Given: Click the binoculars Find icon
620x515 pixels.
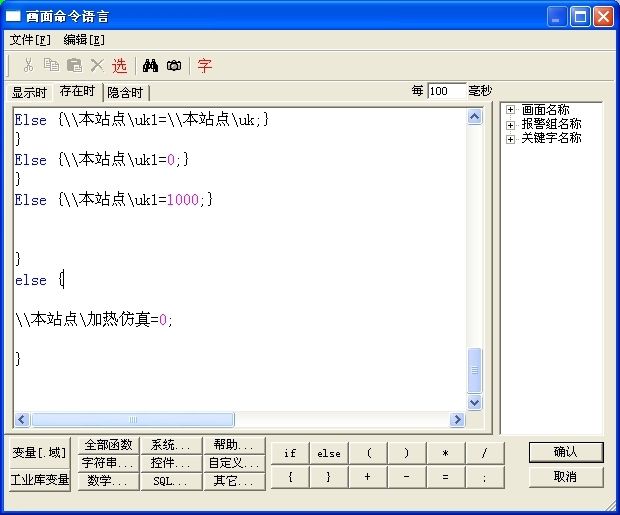Looking at the screenshot, I should coord(150,65).
